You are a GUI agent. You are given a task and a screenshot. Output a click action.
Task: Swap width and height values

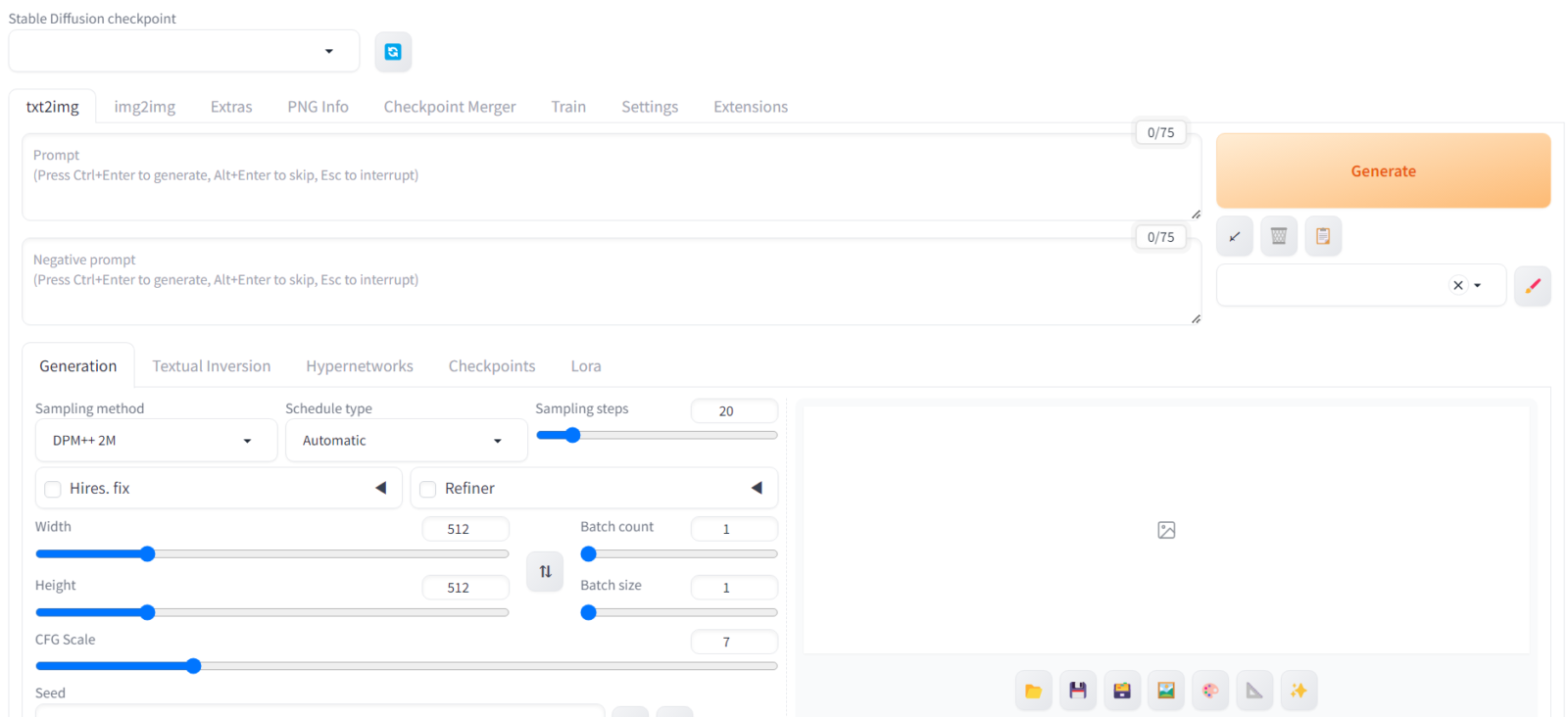(545, 571)
